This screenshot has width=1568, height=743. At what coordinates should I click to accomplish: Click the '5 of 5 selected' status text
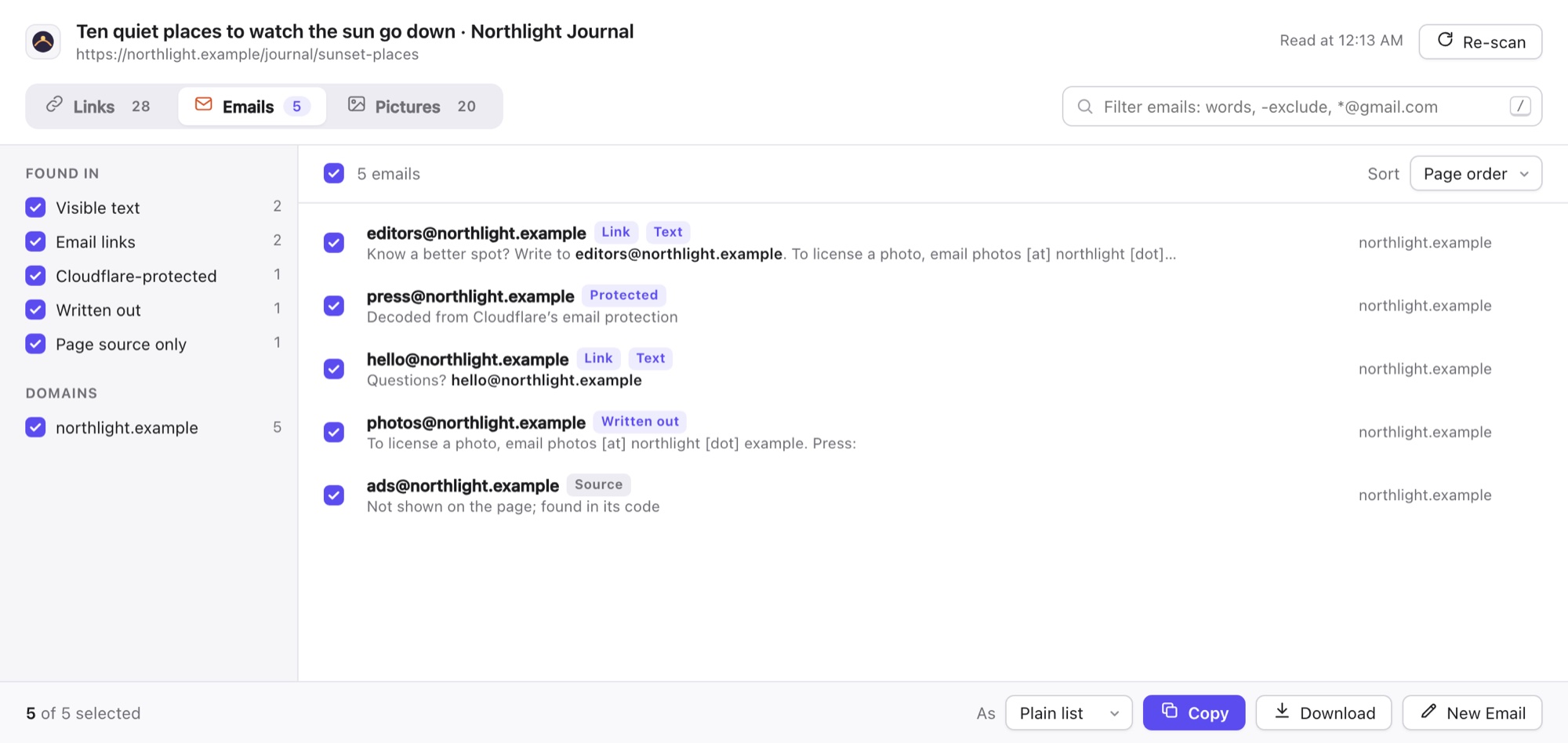(83, 713)
